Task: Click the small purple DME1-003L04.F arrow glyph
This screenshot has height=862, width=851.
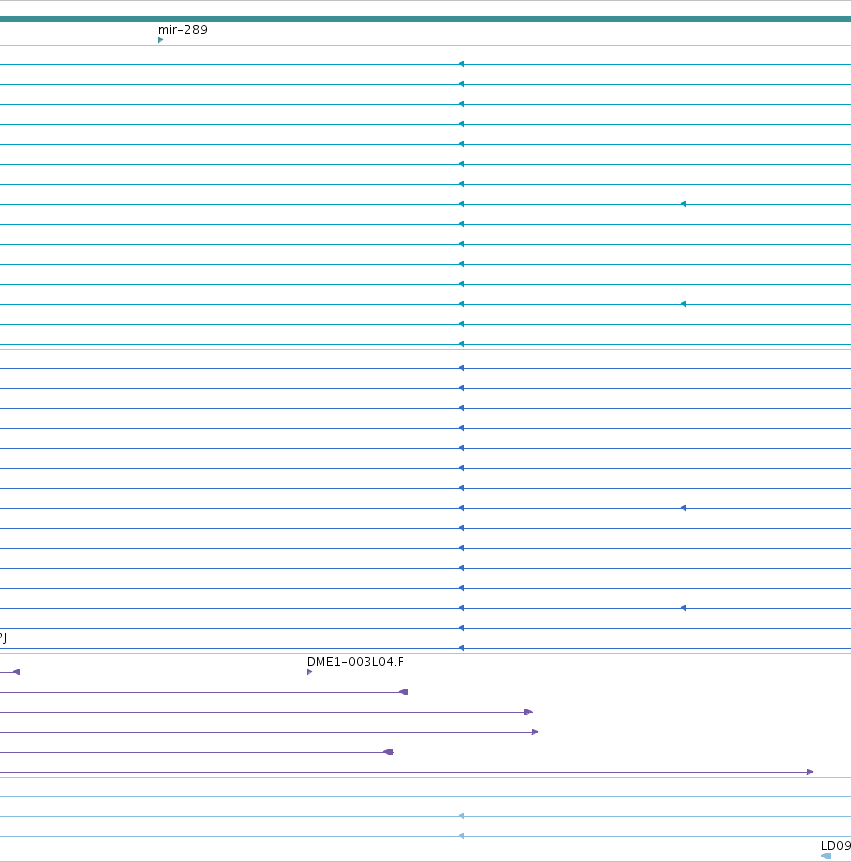Action: pos(310,672)
